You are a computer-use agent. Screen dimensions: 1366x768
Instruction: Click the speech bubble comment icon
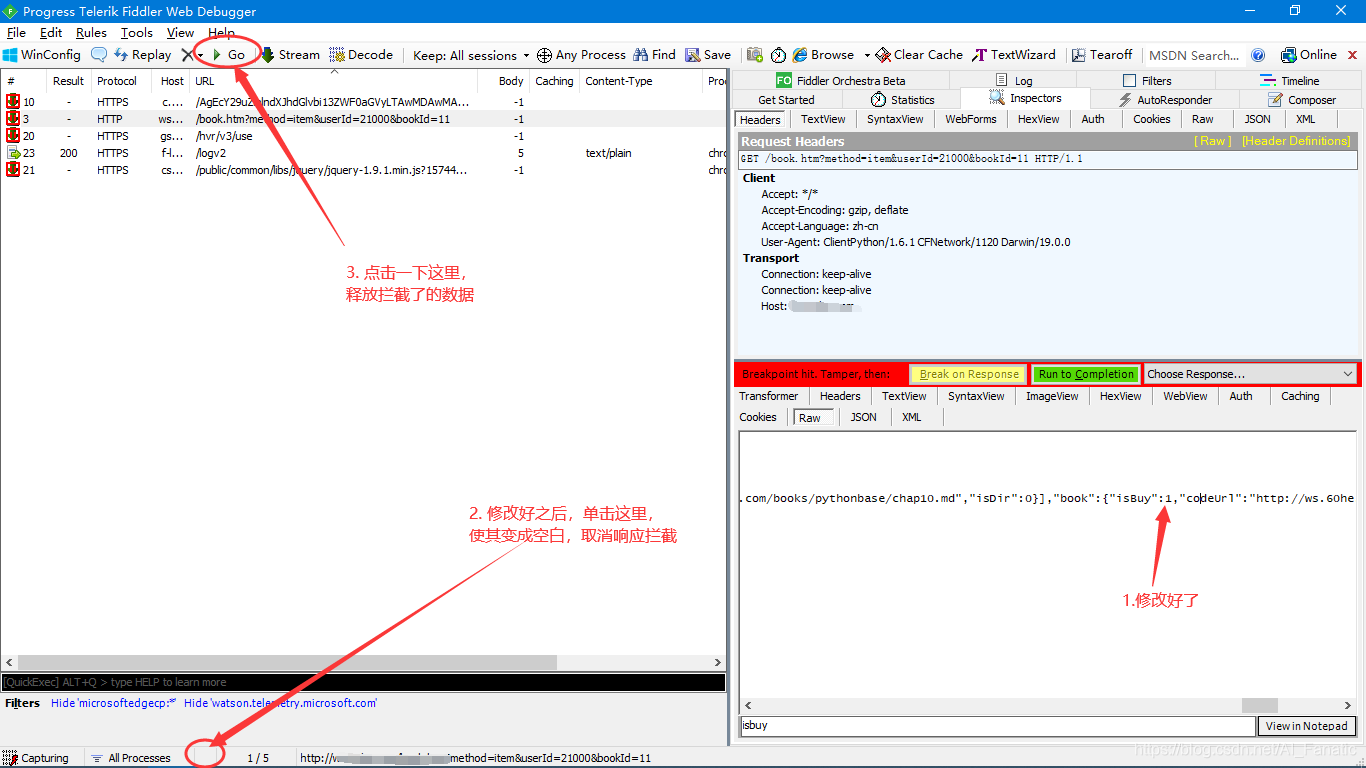99,55
